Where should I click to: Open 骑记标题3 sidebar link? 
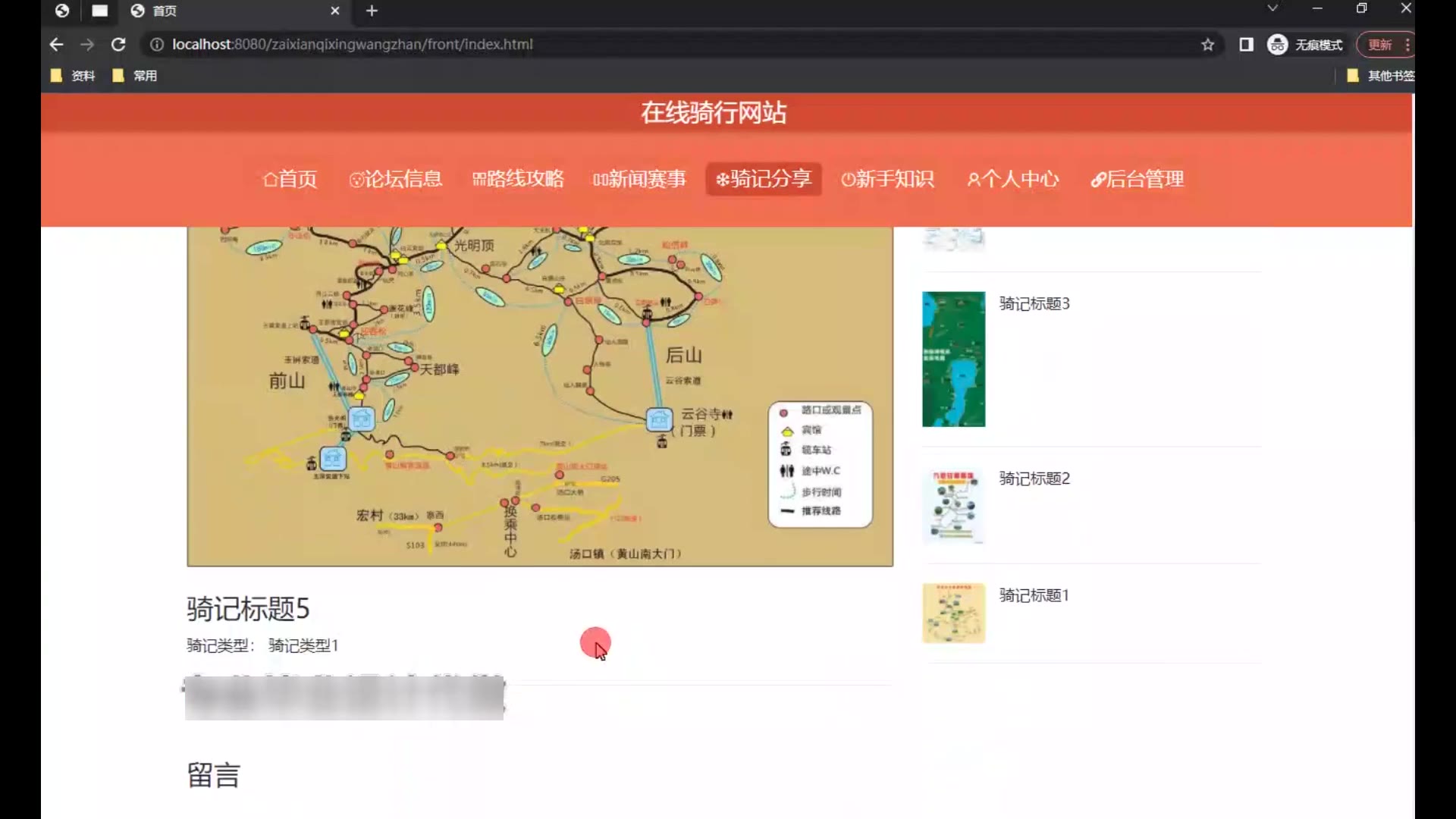pos(1034,303)
